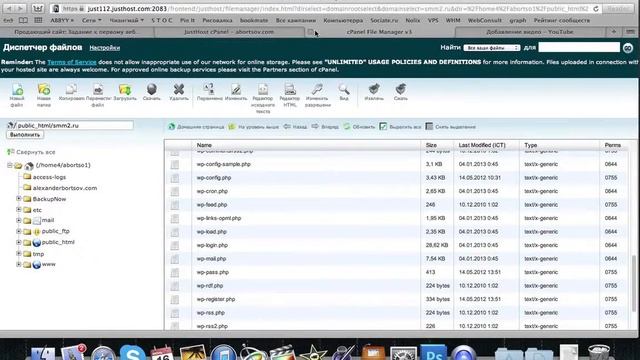Go up one level (На уровень выше)

click(253, 127)
